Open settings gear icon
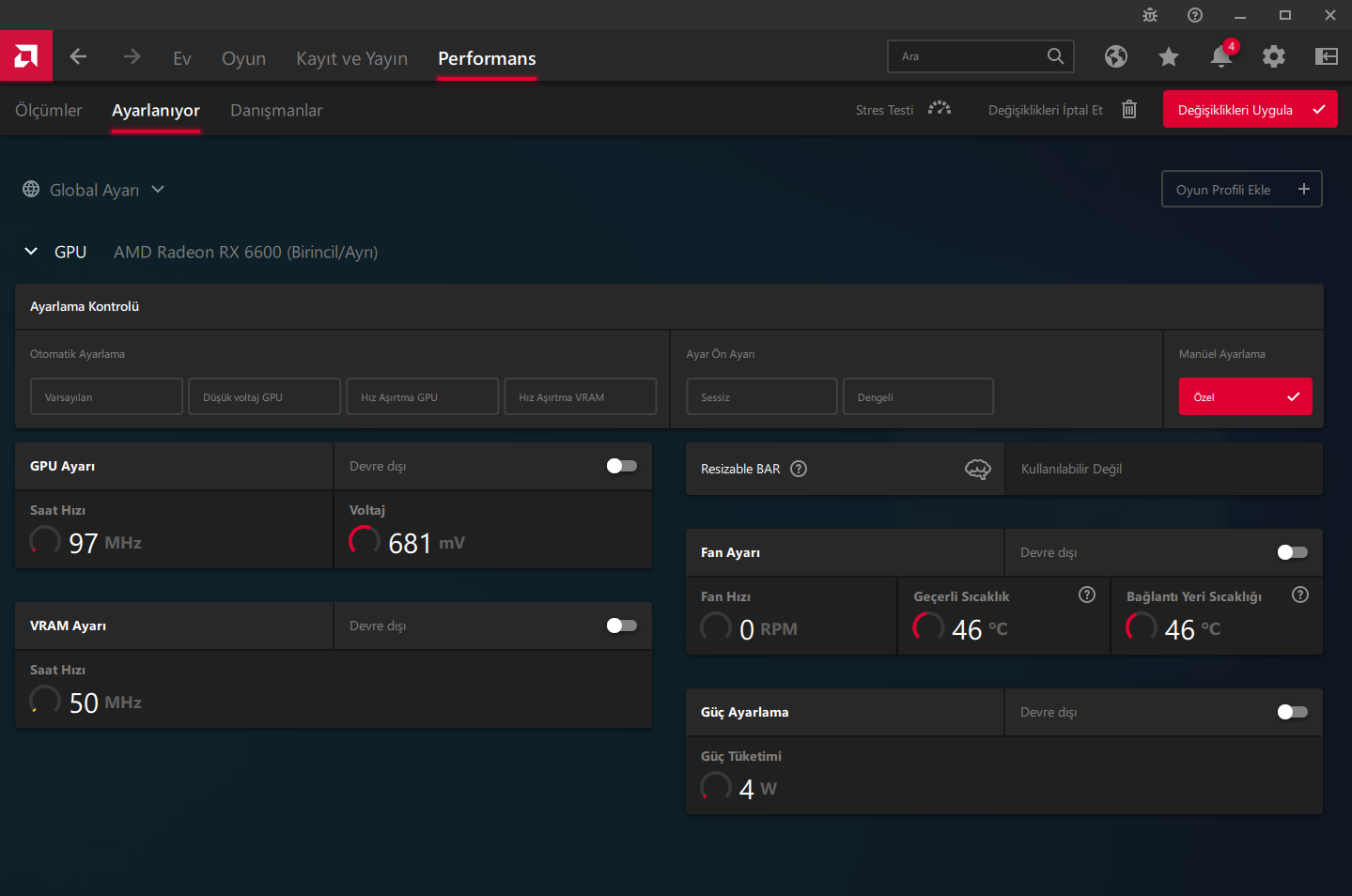The height and width of the screenshot is (896, 1352). point(1273,57)
